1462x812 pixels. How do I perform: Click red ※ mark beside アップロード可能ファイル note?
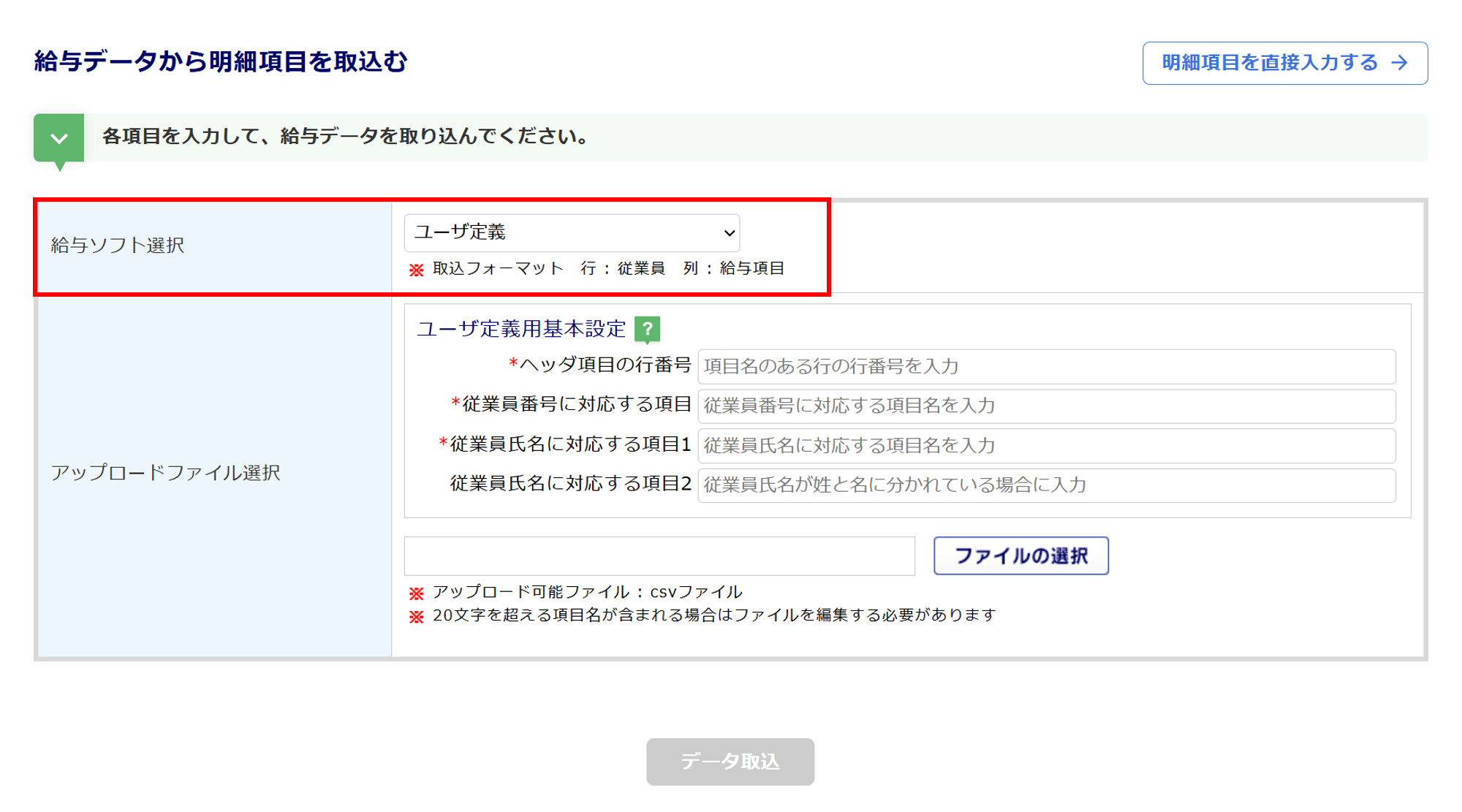pyautogui.click(x=416, y=593)
